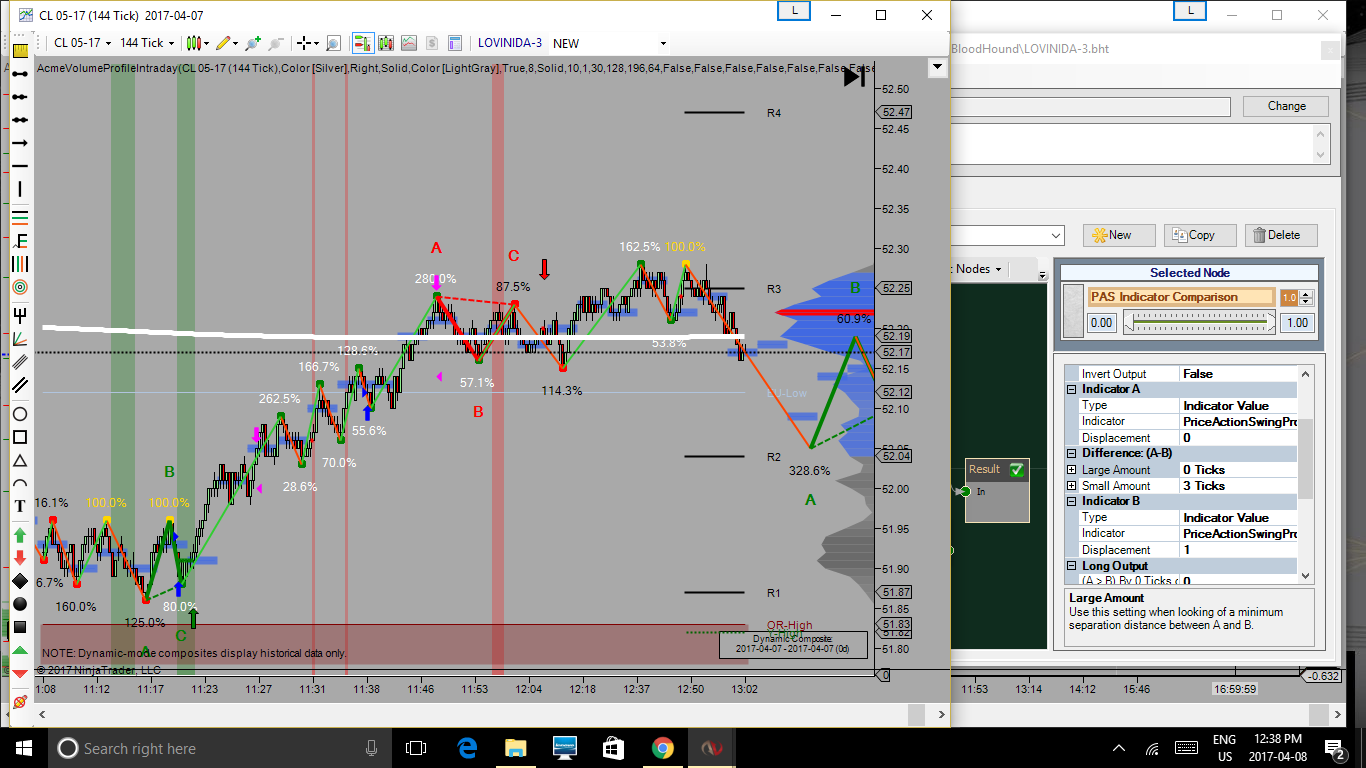Image resolution: width=1366 pixels, height=768 pixels.
Task: Select the text T drawing tool
Action: [20, 507]
